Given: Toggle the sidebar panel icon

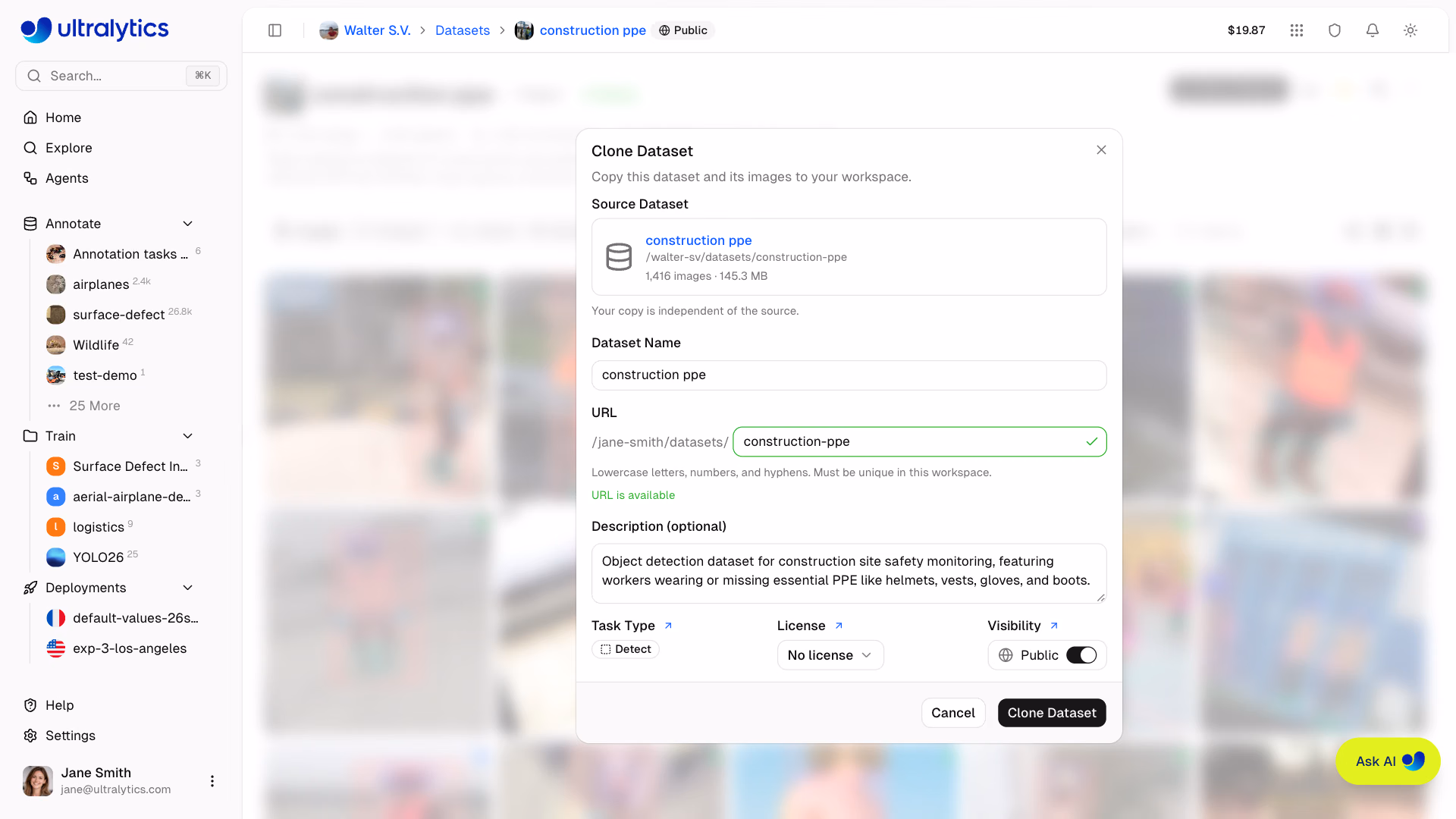Looking at the screenshot, I should pyautogui.click(x=275, y=30).
